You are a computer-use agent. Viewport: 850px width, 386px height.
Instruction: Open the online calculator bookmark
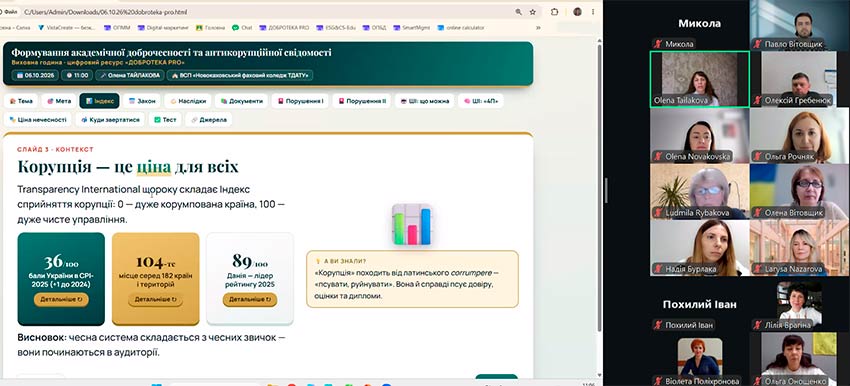coord(461,28)
